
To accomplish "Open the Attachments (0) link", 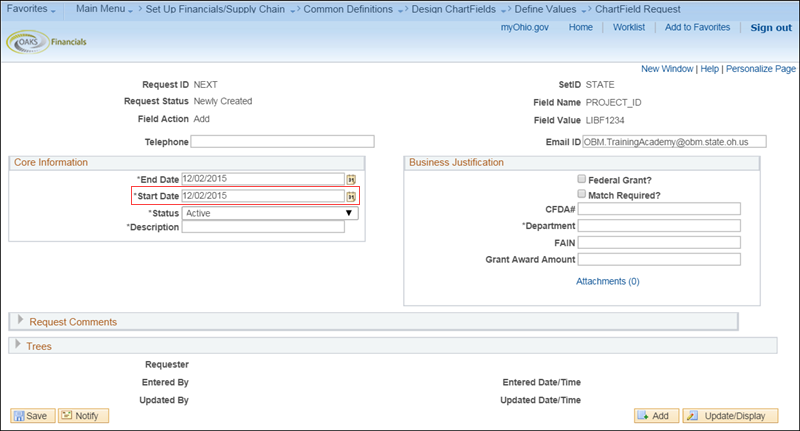I will [607, 281].
